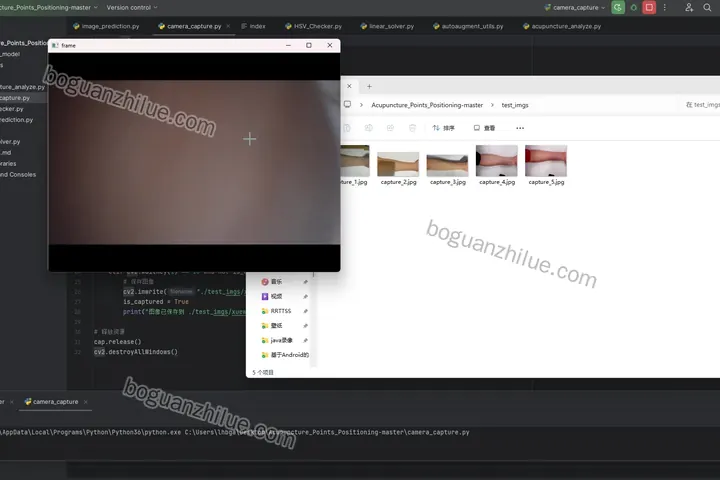This screenshot has width=720, height=480.
Task: Select the camera_capture run tab in bottom panel
Action: [51, 401]
